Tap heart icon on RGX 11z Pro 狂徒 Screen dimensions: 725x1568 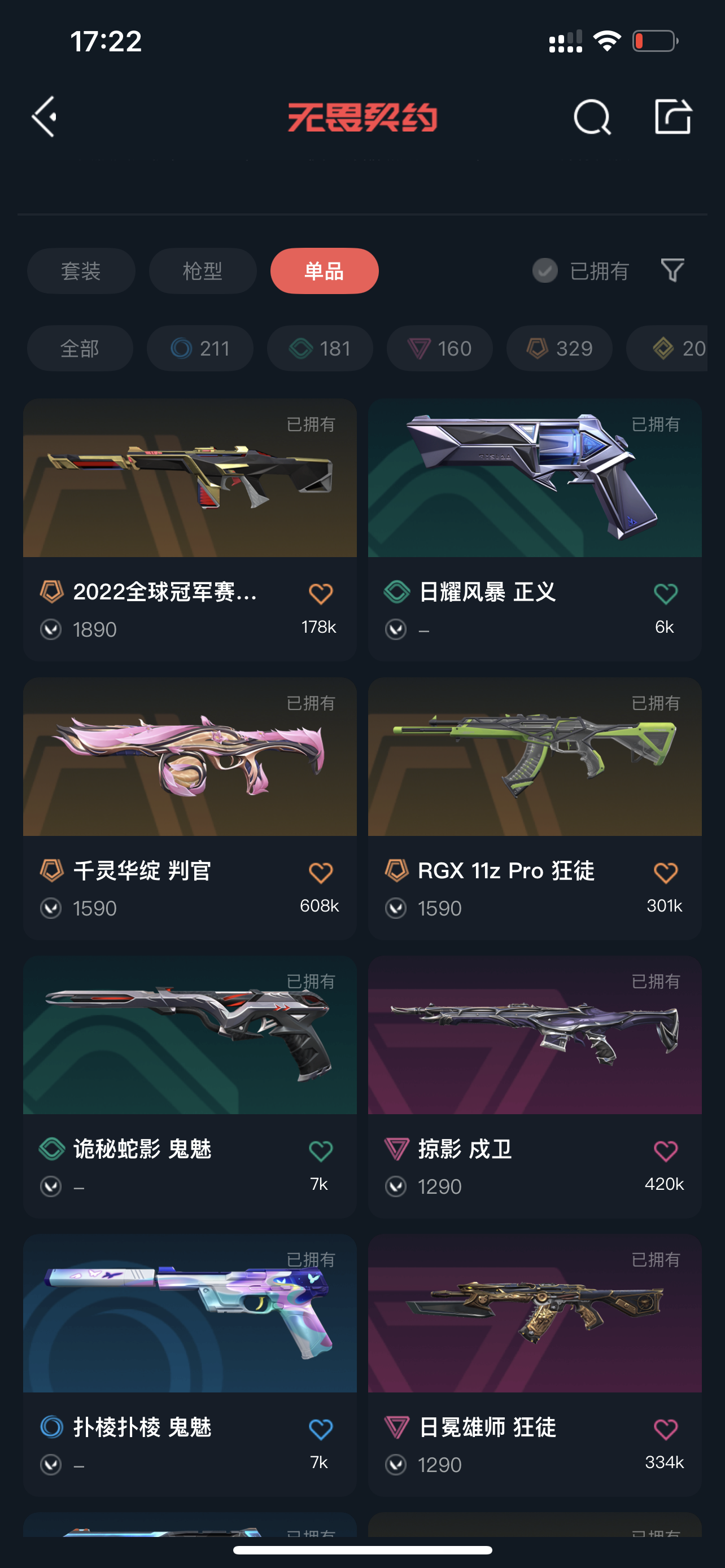[x=665, y=872]
